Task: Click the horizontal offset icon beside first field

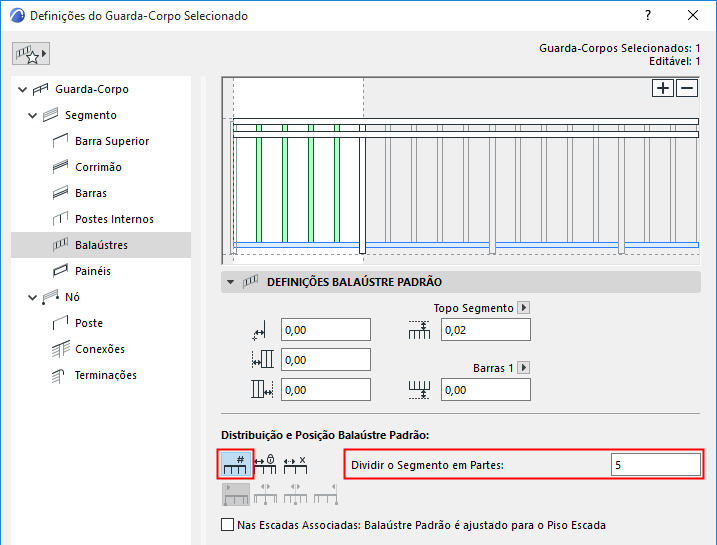Action: [x=259, y=331]
